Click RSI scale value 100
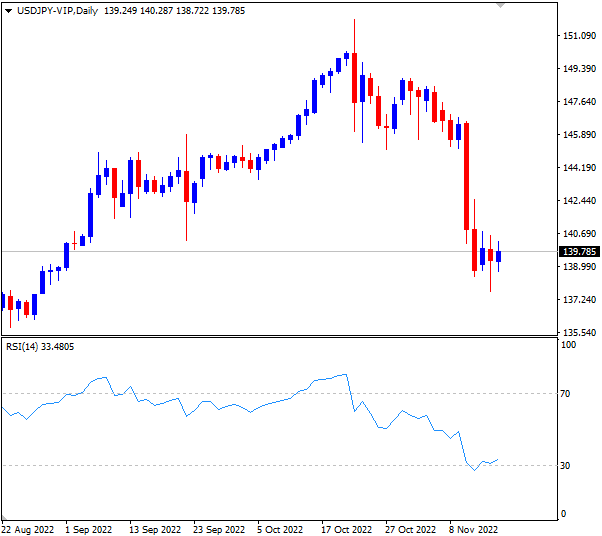 [568, 345]
